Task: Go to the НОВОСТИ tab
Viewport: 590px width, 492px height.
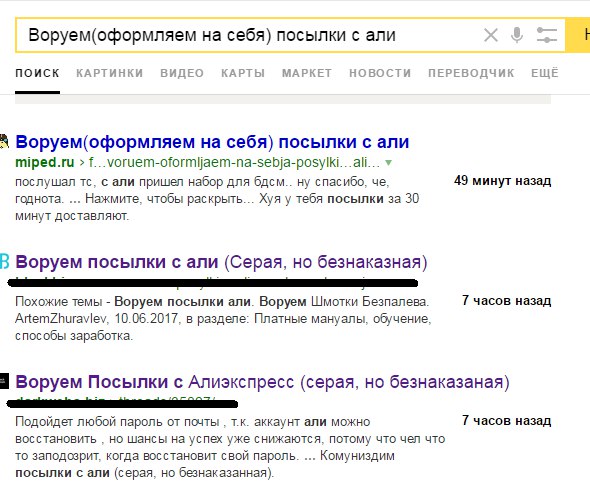Action: [380, 73]
